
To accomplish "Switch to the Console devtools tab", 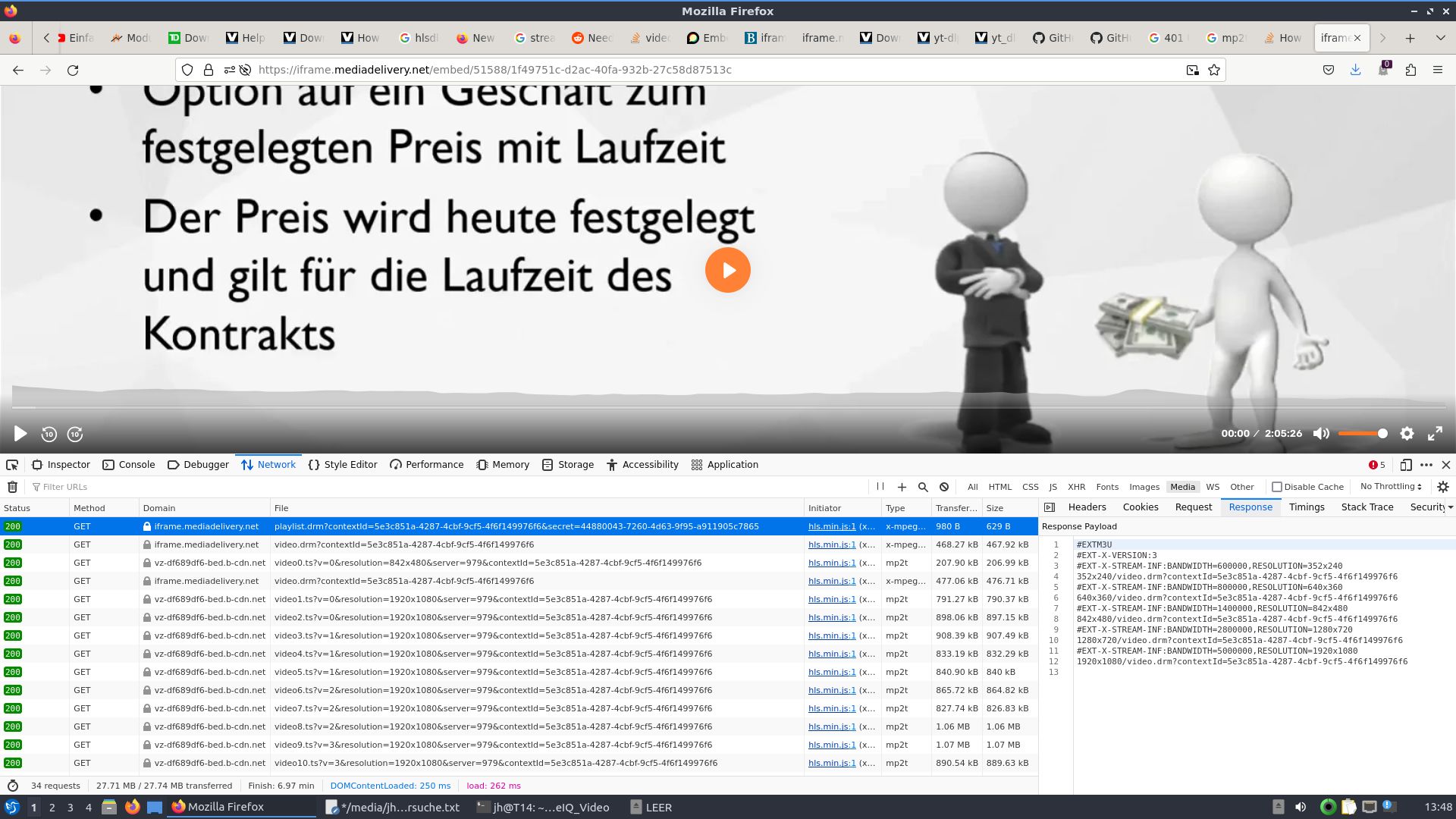I will [128, 465].
